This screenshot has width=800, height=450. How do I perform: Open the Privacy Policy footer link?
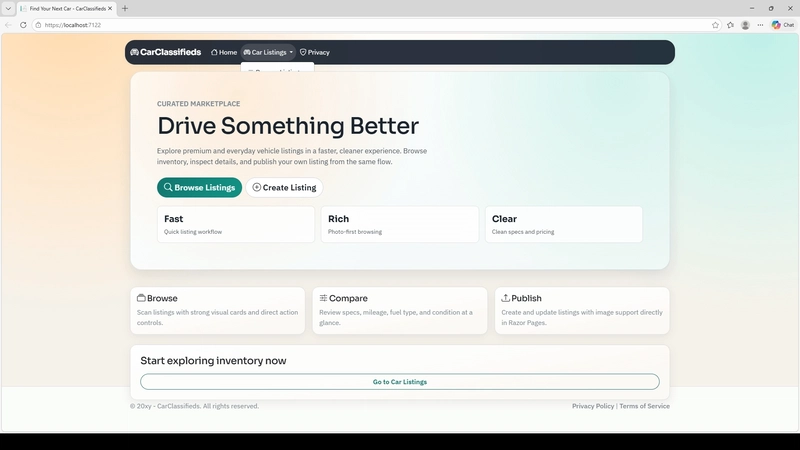pyautogui.click(x=593, y=406)
